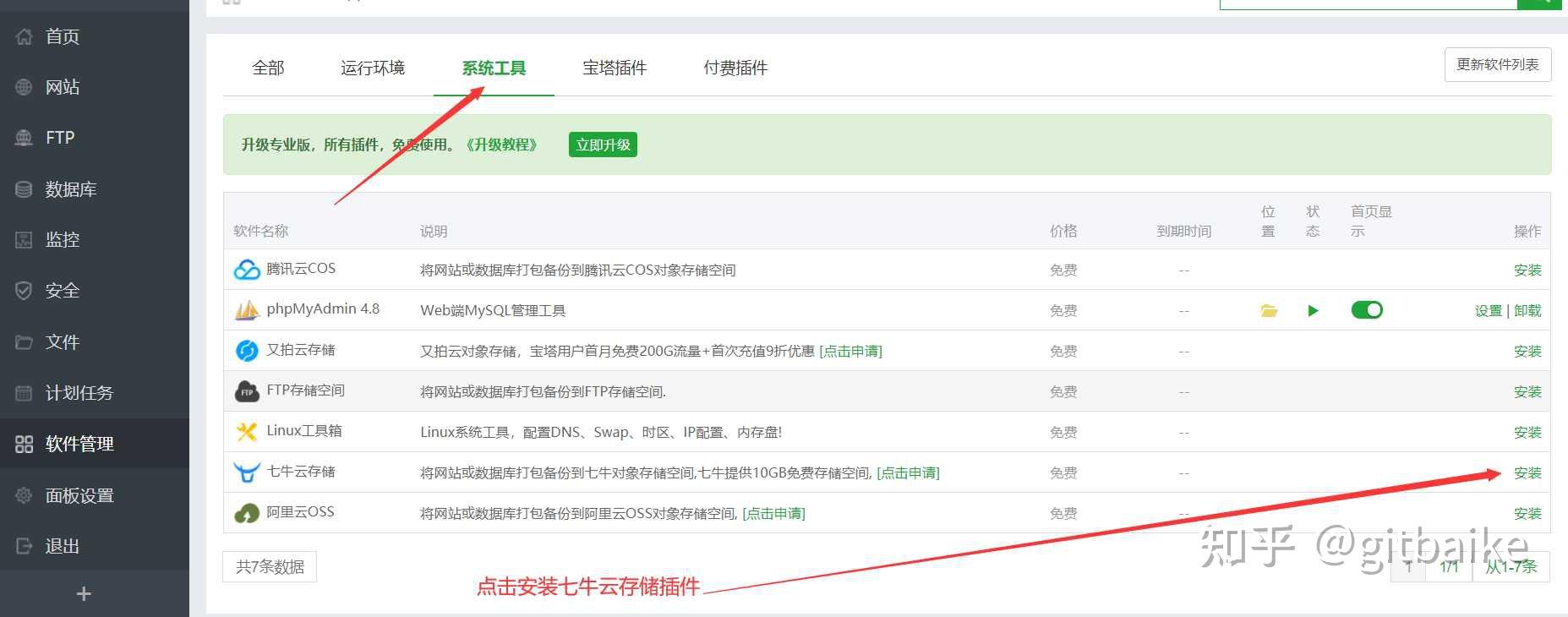Viewport: 1568px width, 617px height.
Task: Switch to the 运行环境 tab
Action: 373,68
